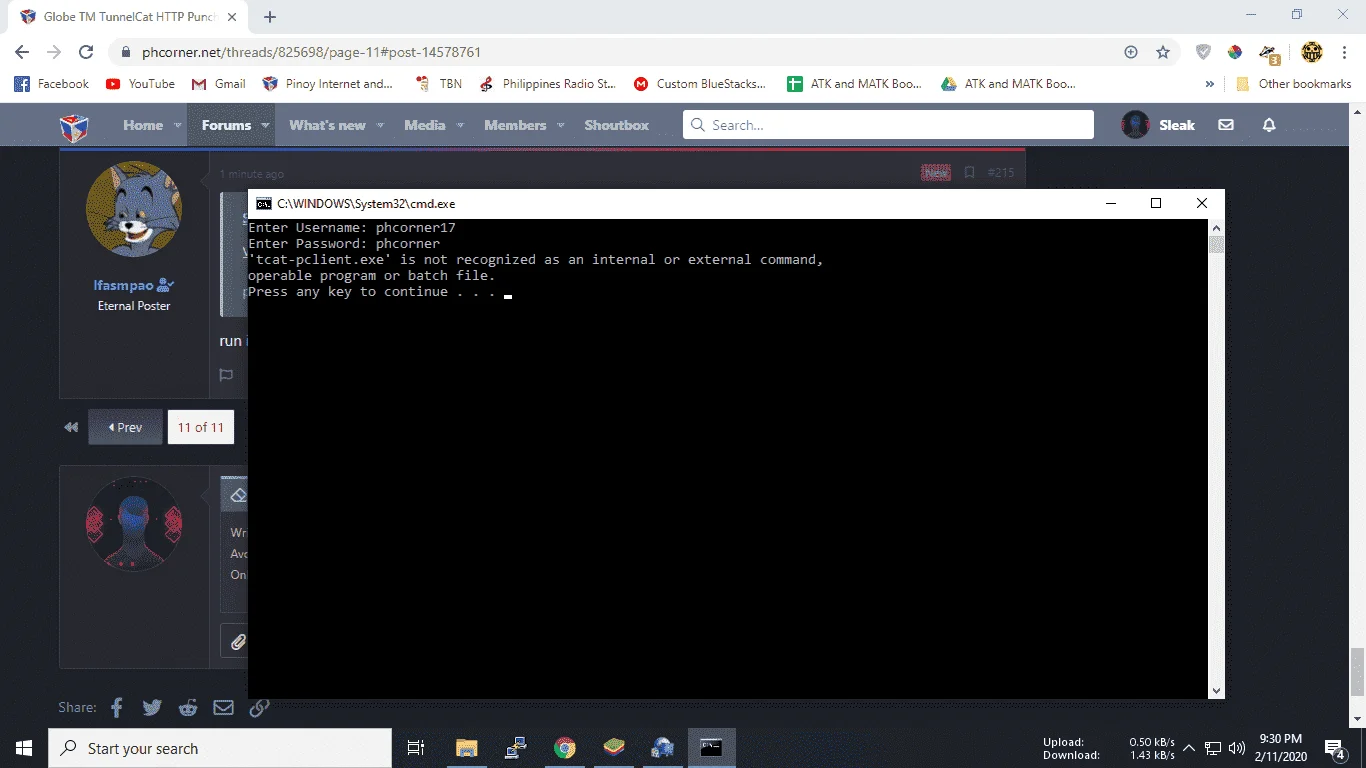Open File Explorer from taskbar

click(466, 748)
